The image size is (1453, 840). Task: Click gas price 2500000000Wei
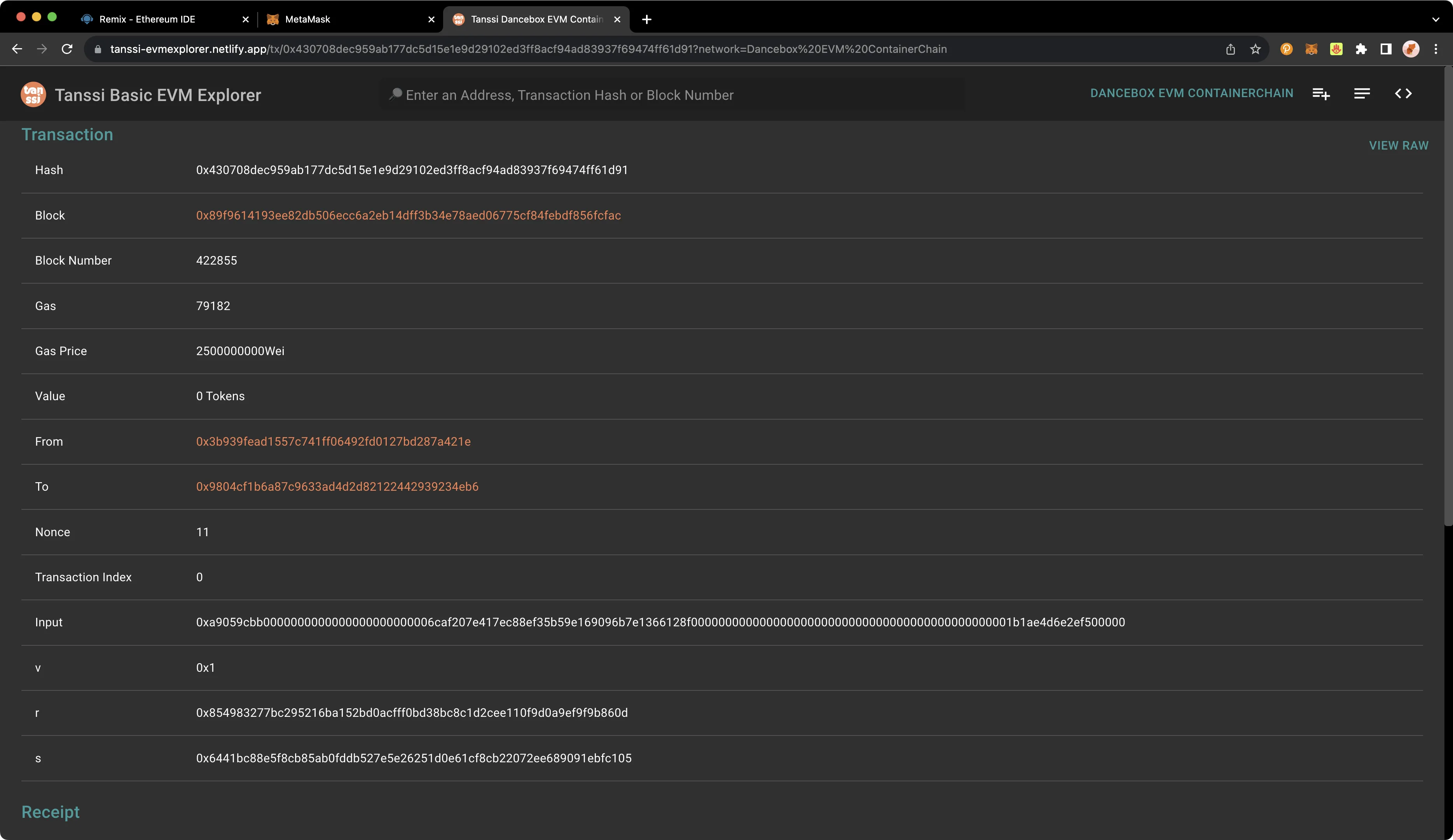240,351
